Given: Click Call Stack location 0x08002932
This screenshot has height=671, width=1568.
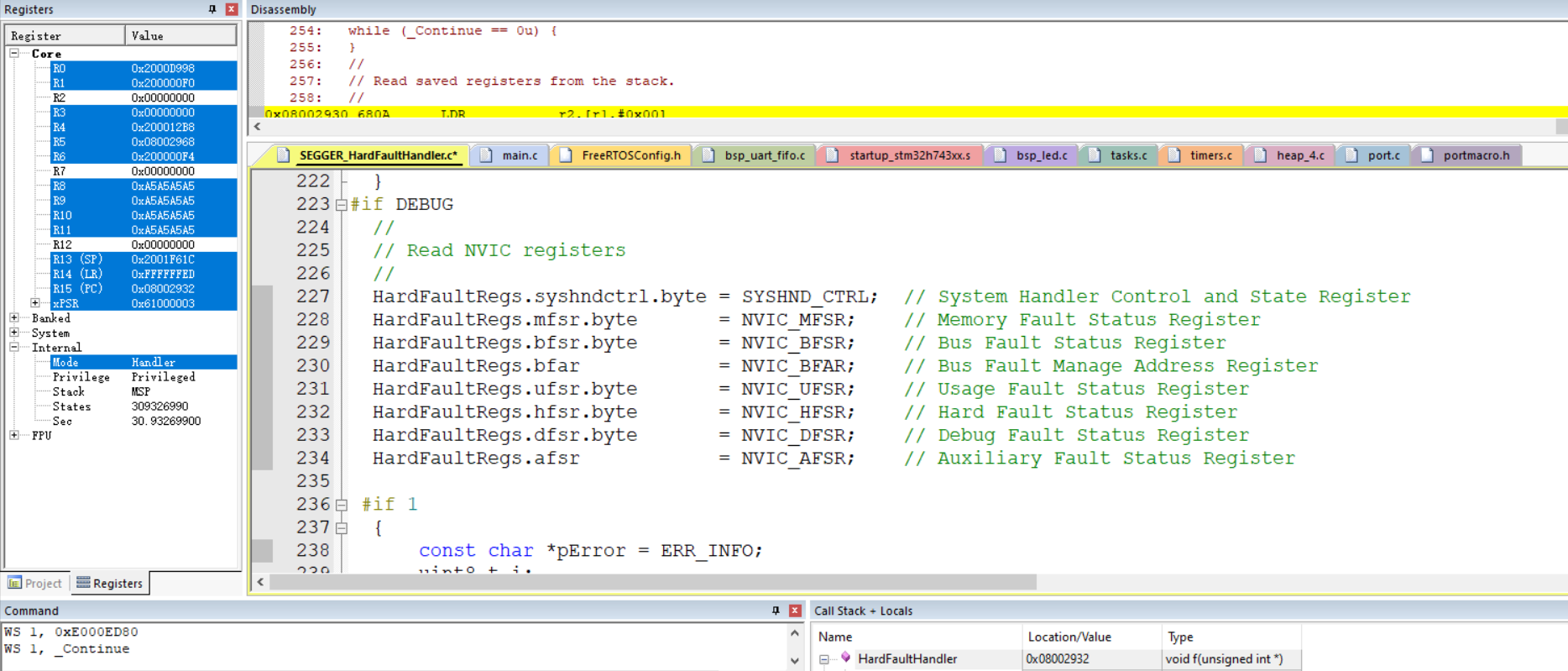Looking at the screenshot, I should (x=1058, y=659).
